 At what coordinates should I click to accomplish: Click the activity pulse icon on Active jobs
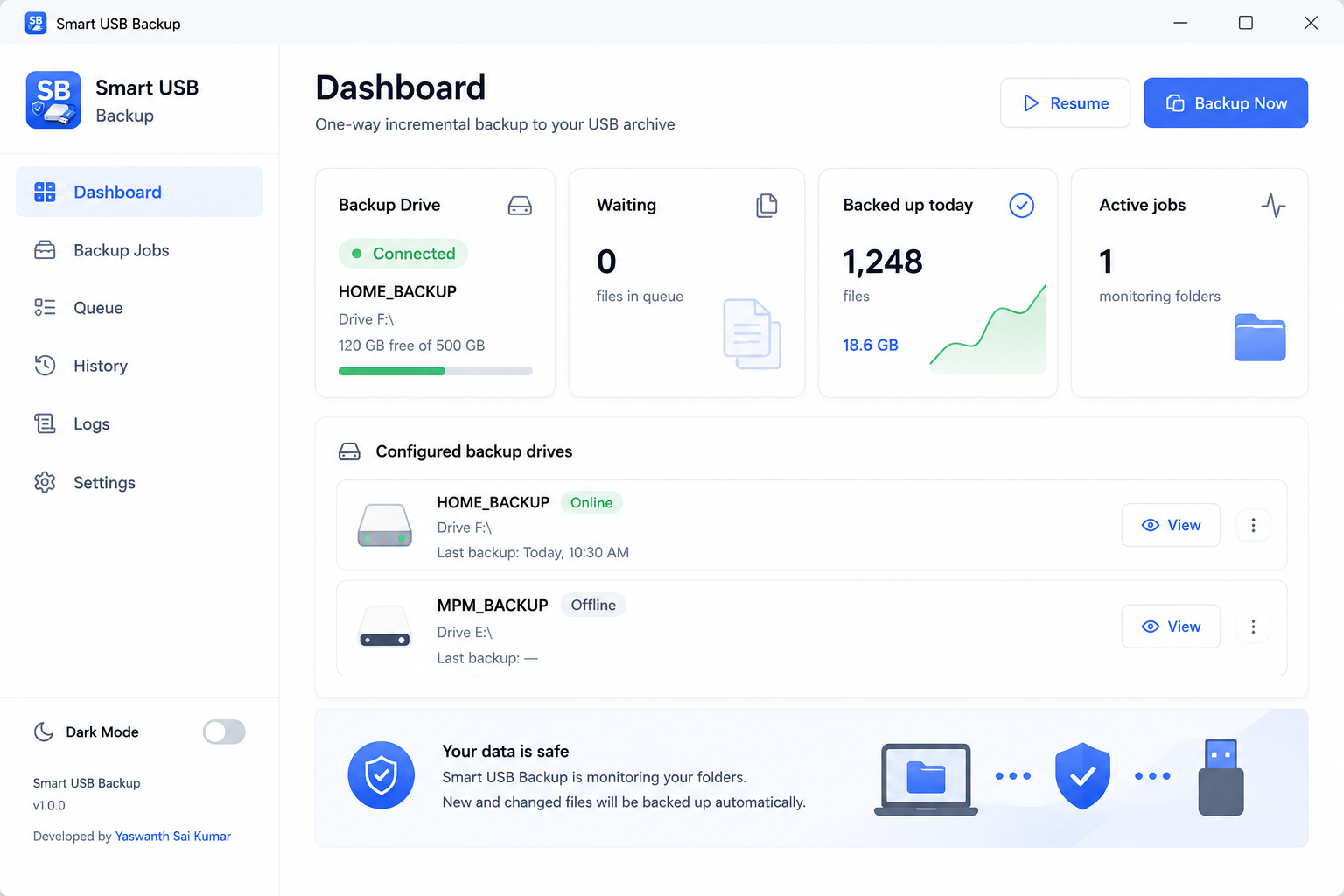[1273, 206]
